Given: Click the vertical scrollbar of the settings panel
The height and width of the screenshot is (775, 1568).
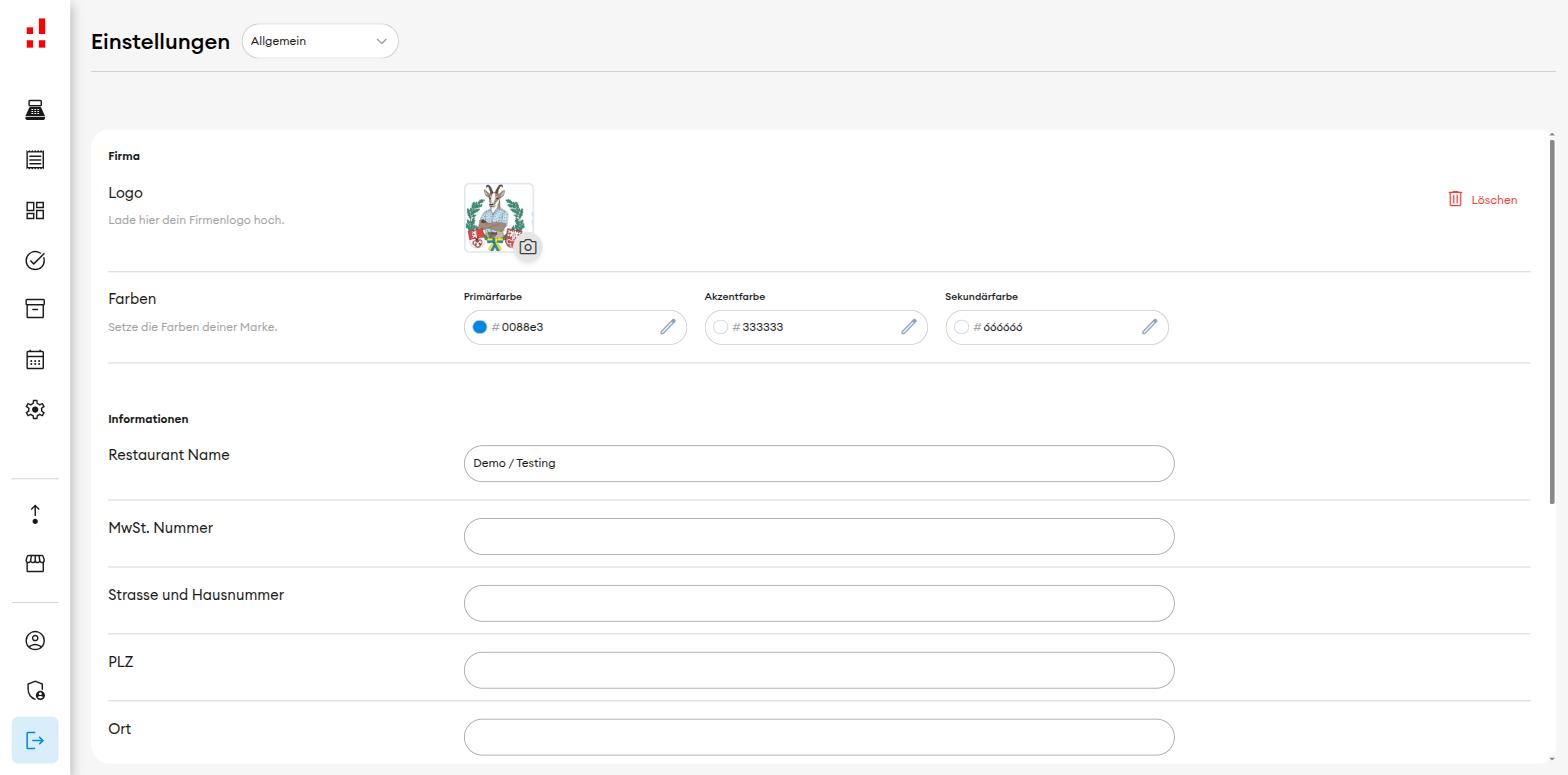Looking at the screenshot, I should 1552,320.
